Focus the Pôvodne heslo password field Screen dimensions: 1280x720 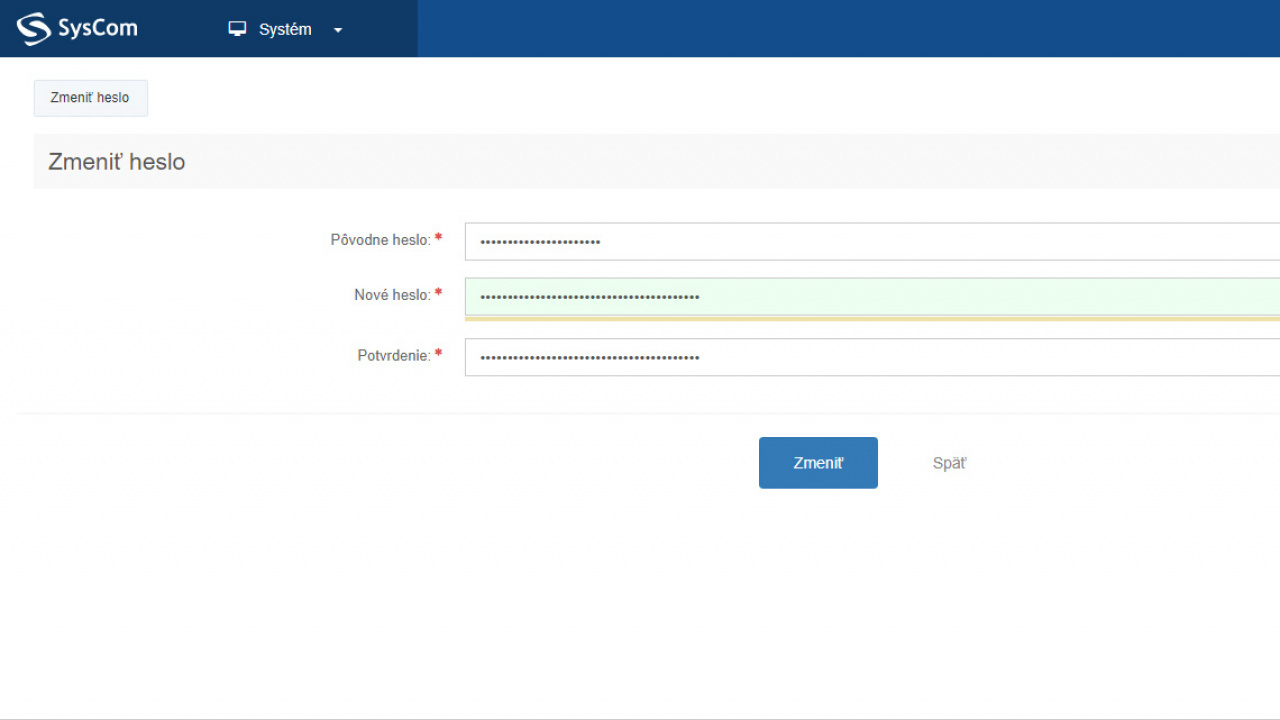click(870, 241)
